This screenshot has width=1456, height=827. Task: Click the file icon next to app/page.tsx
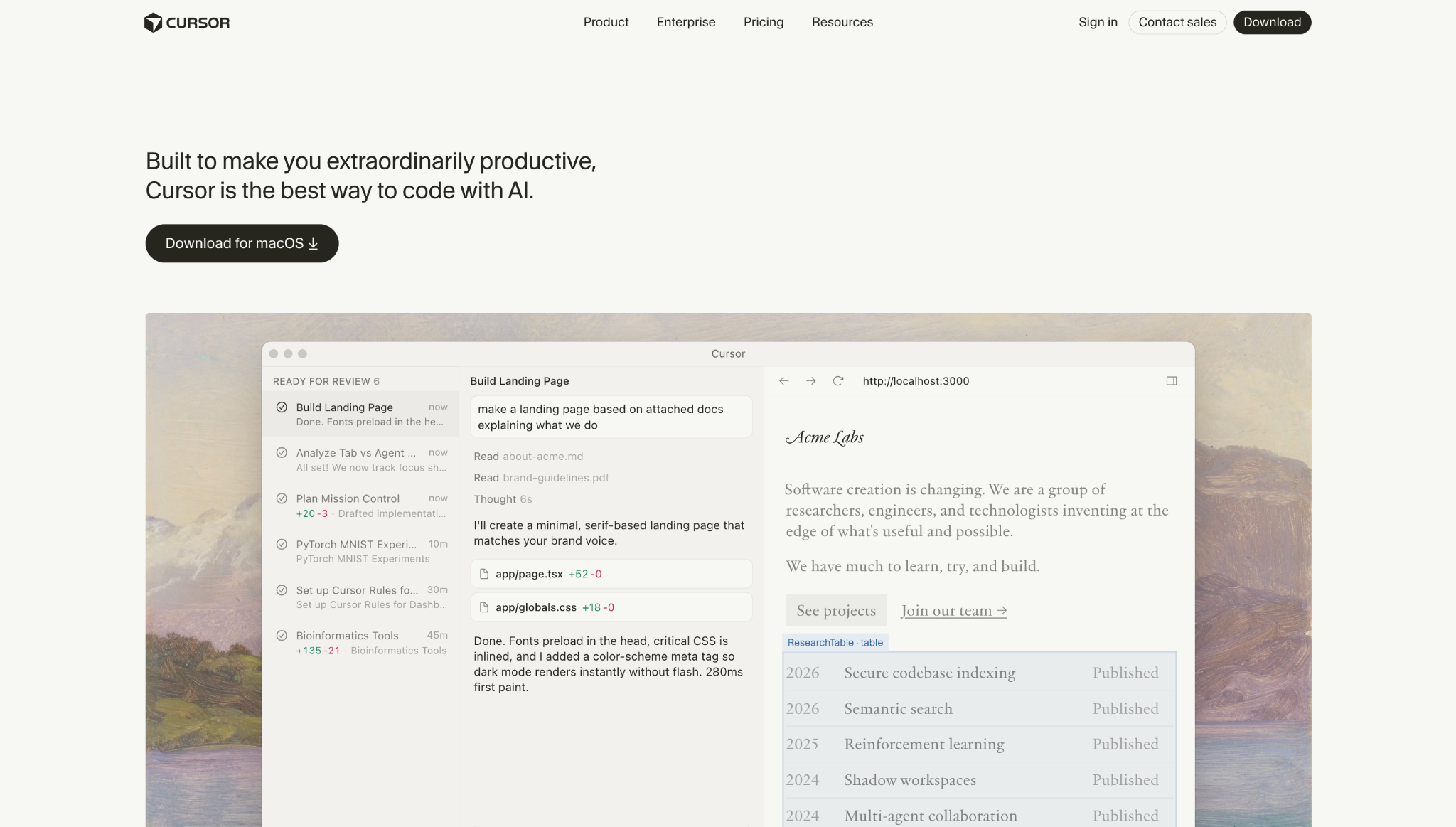(x=485, y=573)
